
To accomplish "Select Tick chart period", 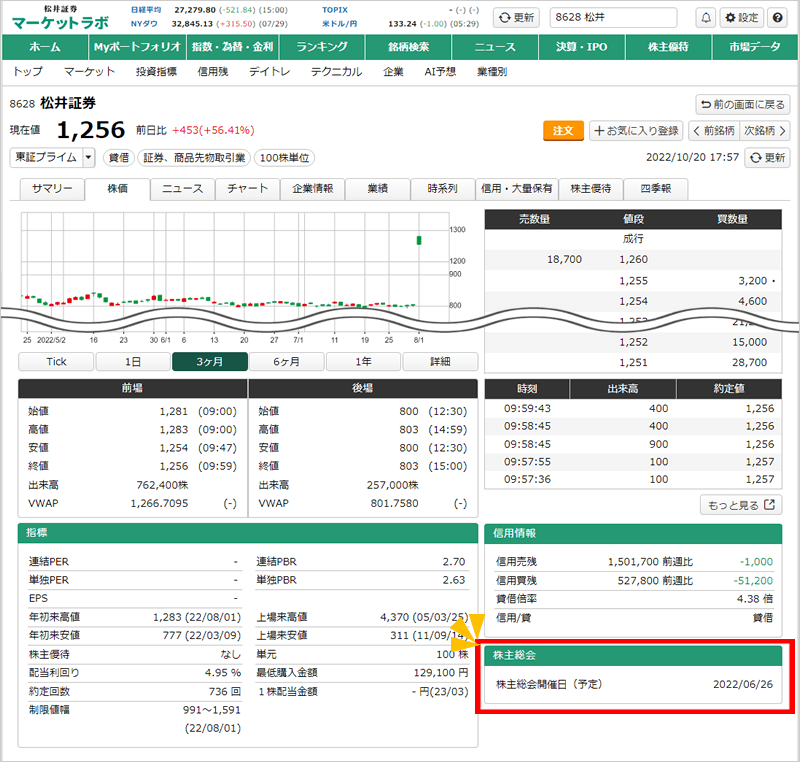I will click(x=56, y=362).
